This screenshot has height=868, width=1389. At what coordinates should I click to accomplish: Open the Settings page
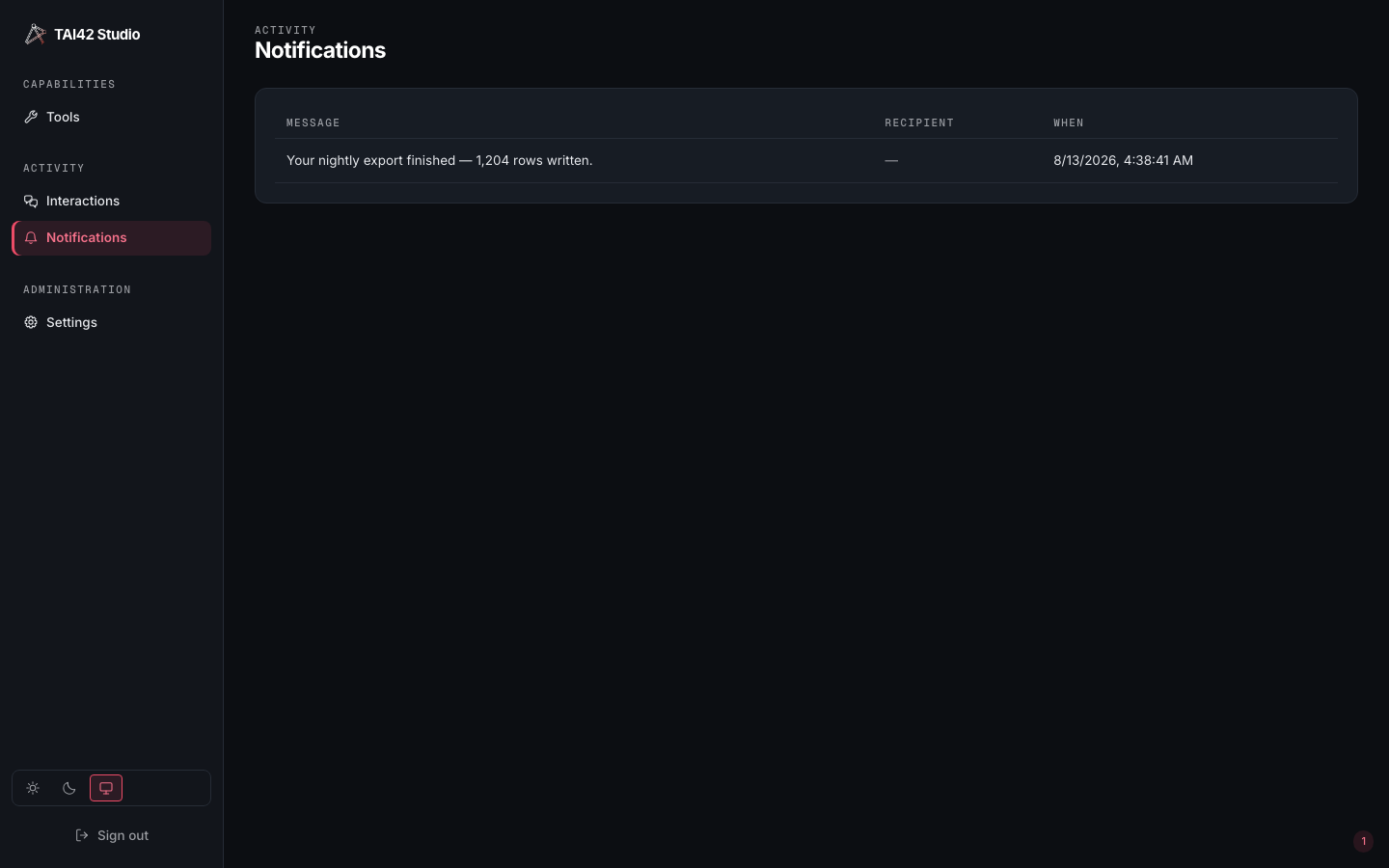point(111,322)
